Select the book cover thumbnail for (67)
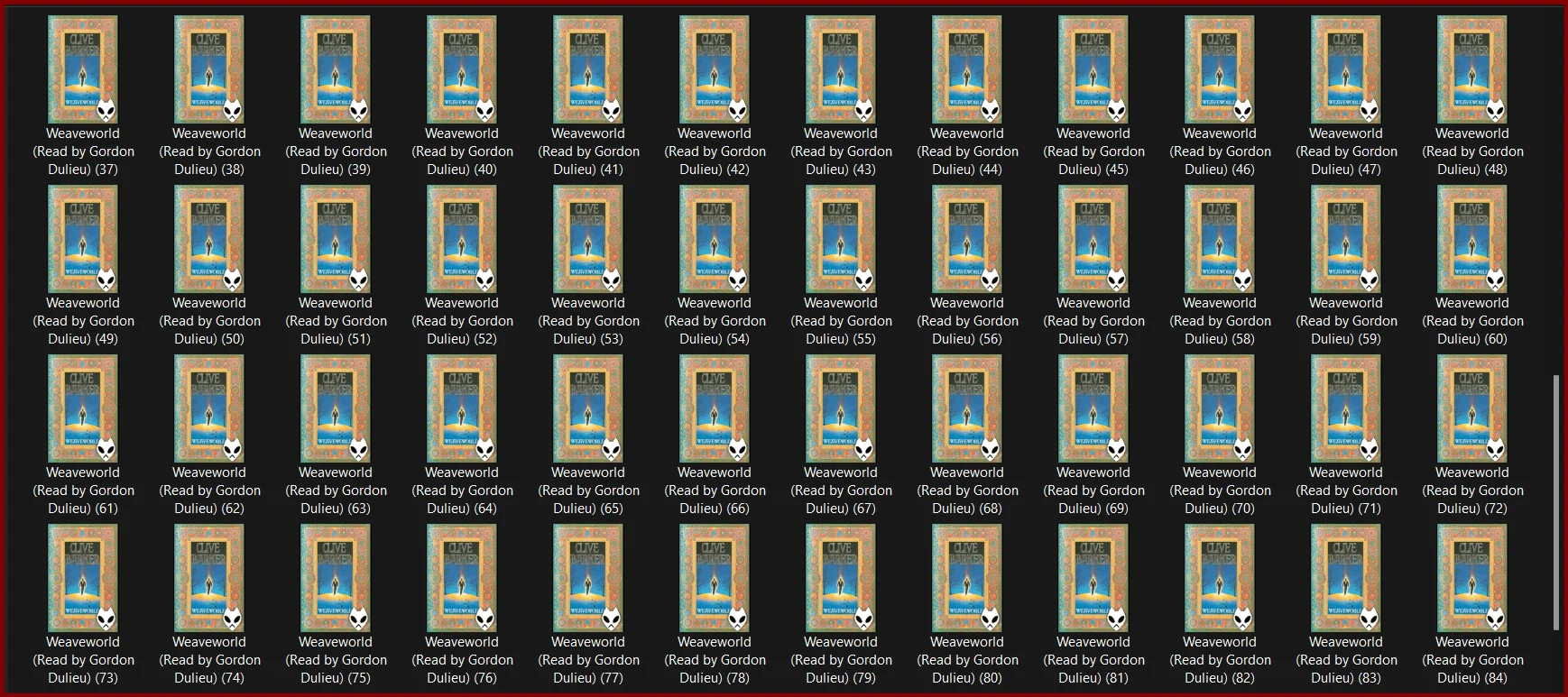 [841, 408]
